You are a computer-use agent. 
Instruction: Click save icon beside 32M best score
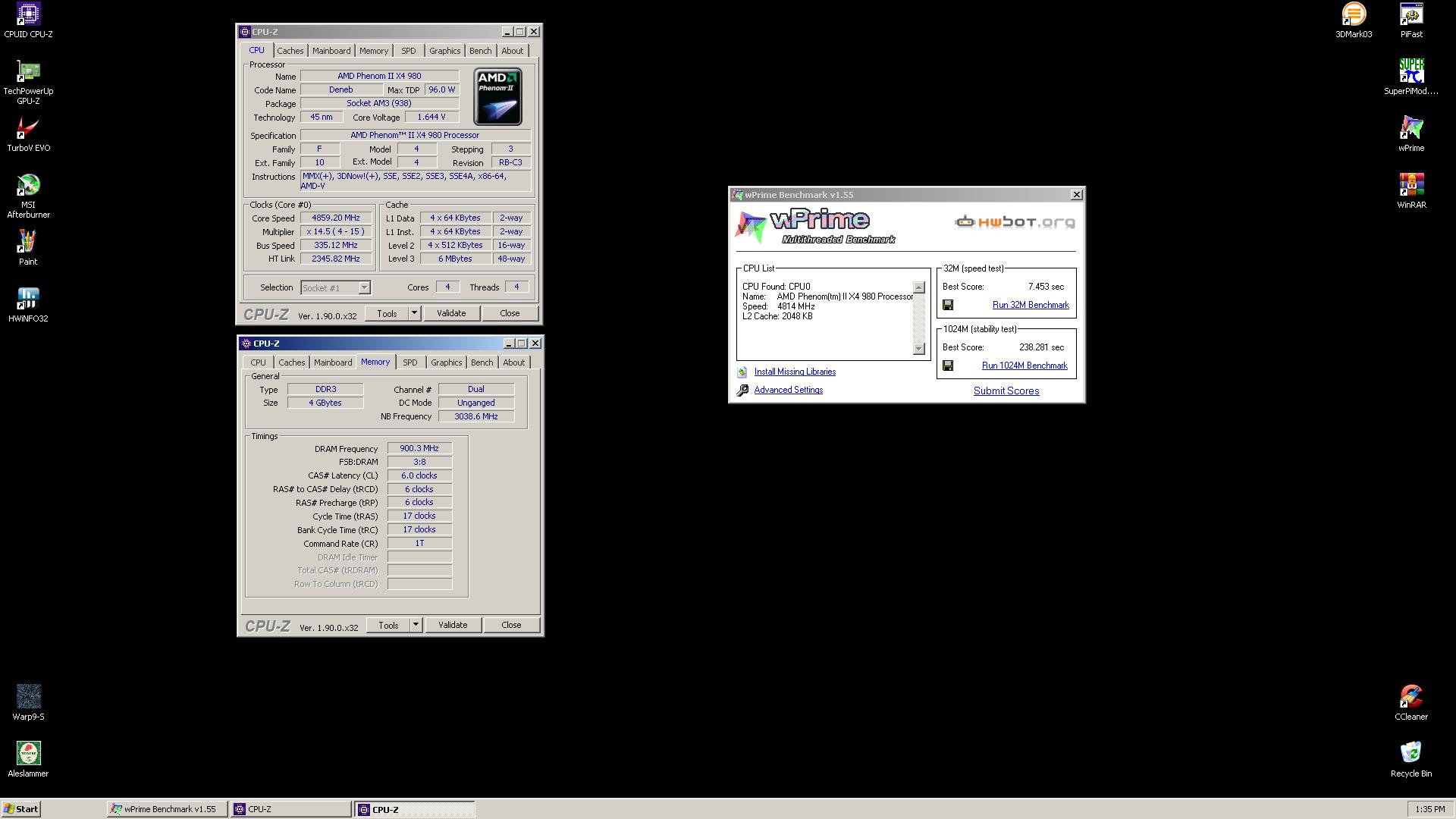pos(948,305)
